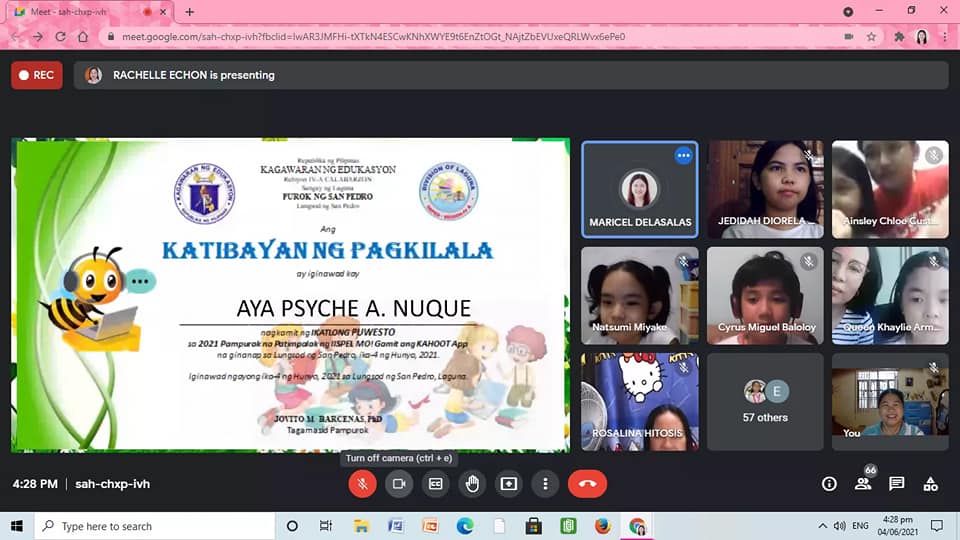Show everyone participants list icon
This screenshot has width=960, height=540.
[863, 484]
